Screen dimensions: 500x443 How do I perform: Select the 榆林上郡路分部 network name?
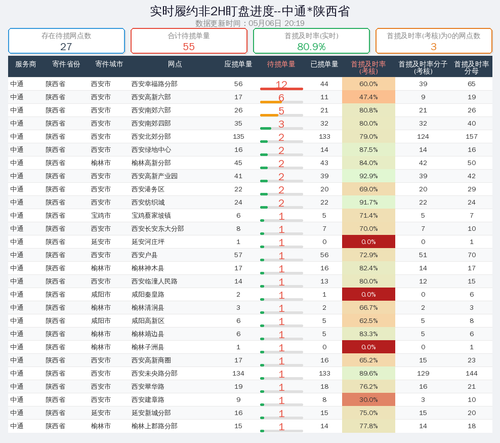click(154, 426)
